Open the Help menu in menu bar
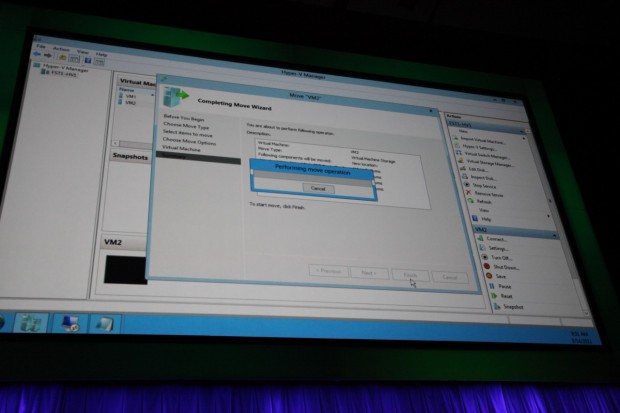The height and width of the screenshot is (413, 620). pos(101,54)
